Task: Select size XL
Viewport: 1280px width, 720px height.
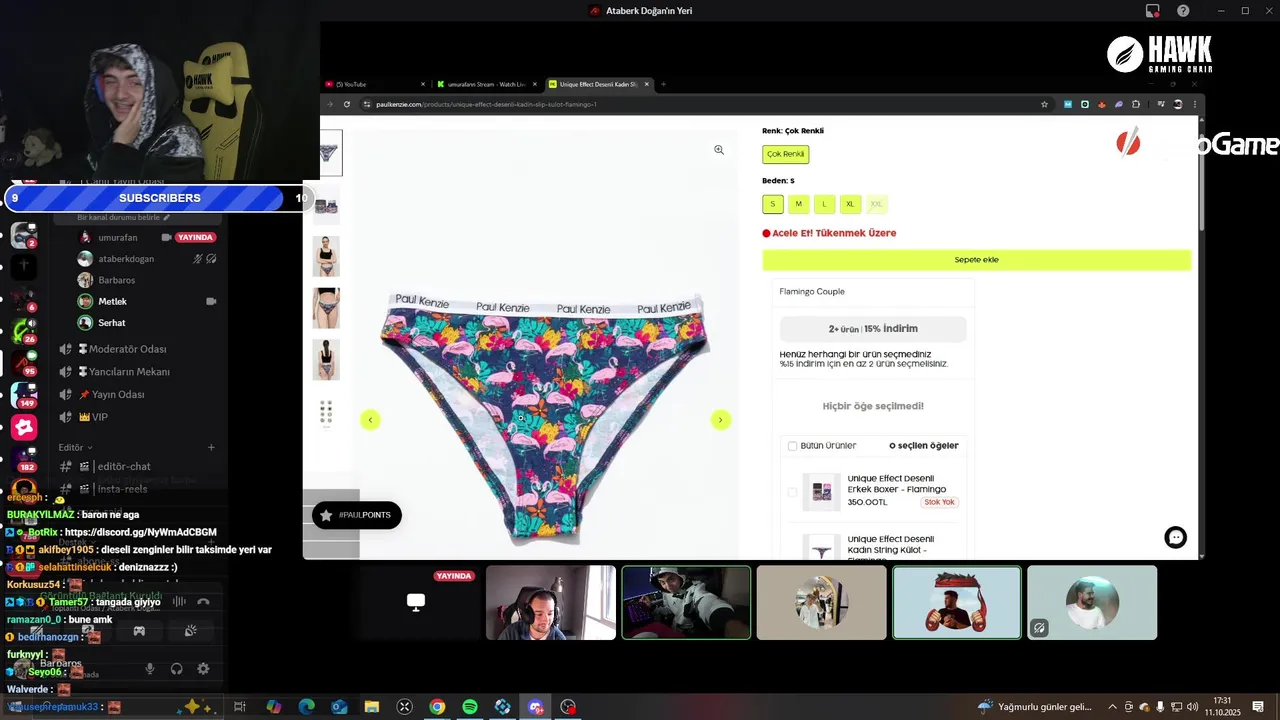Action: click(x=850, y=204)
